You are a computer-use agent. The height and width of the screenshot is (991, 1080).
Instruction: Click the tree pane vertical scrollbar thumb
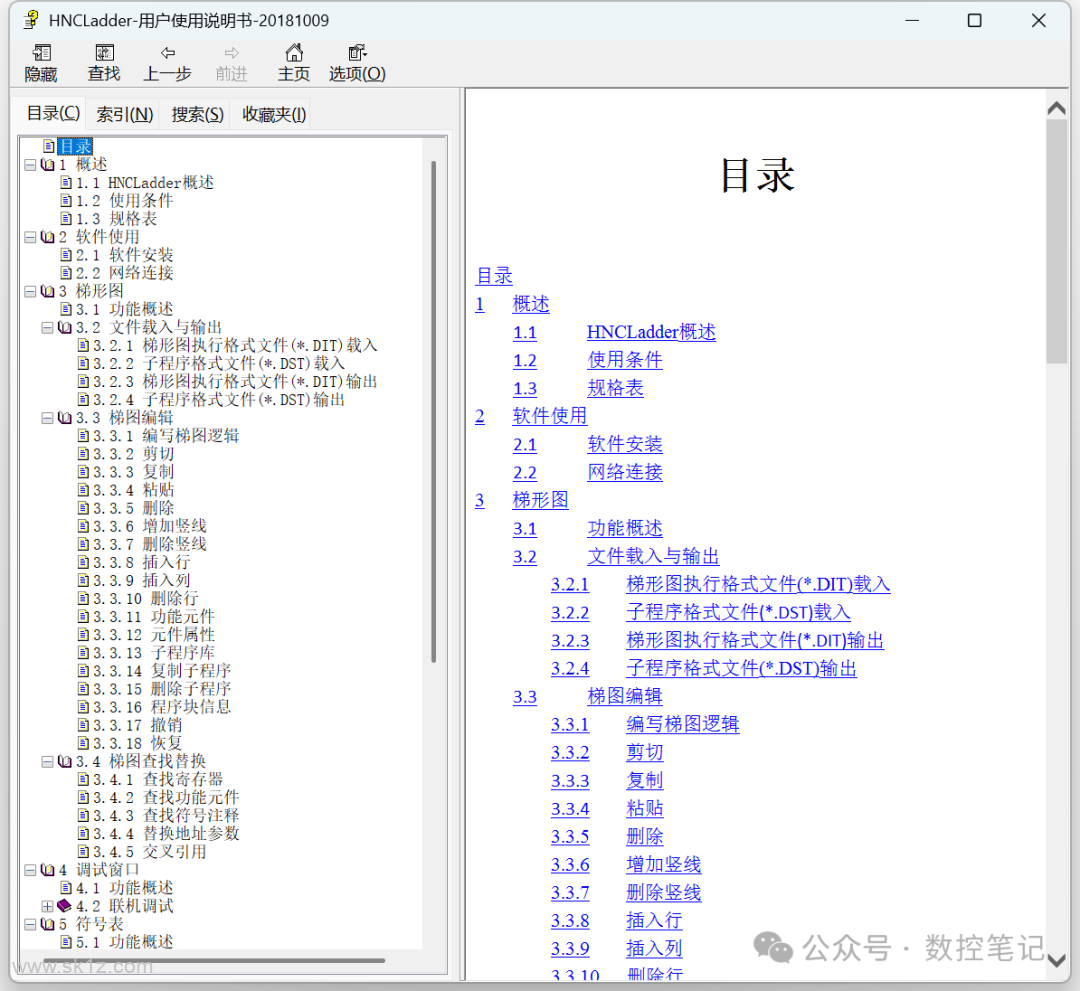point(434,411)
